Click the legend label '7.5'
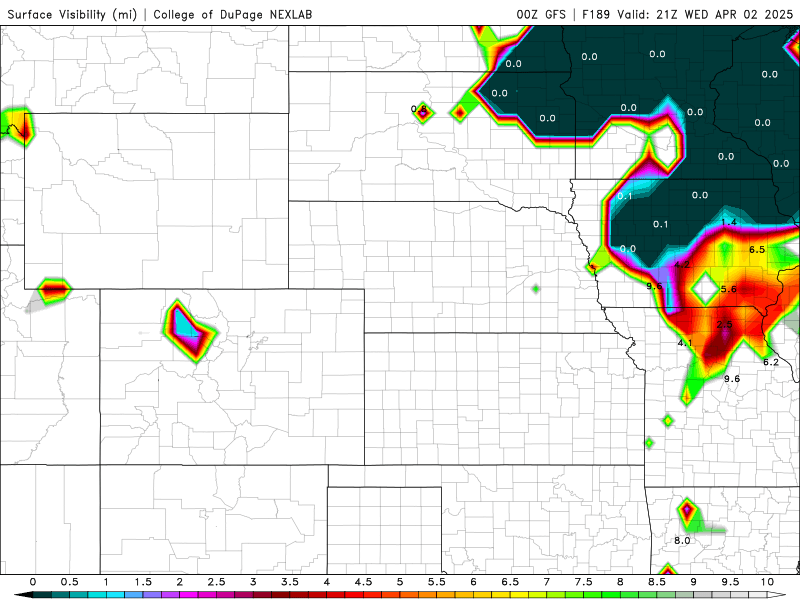This screenshot has height=600, width=800. click(583, 582)
